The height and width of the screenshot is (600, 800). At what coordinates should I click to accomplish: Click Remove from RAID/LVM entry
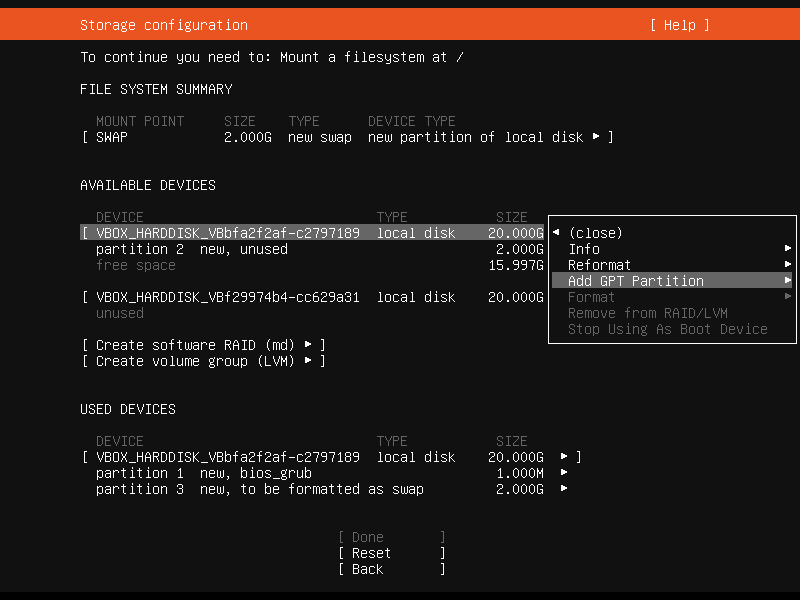(x=648, y=313)
